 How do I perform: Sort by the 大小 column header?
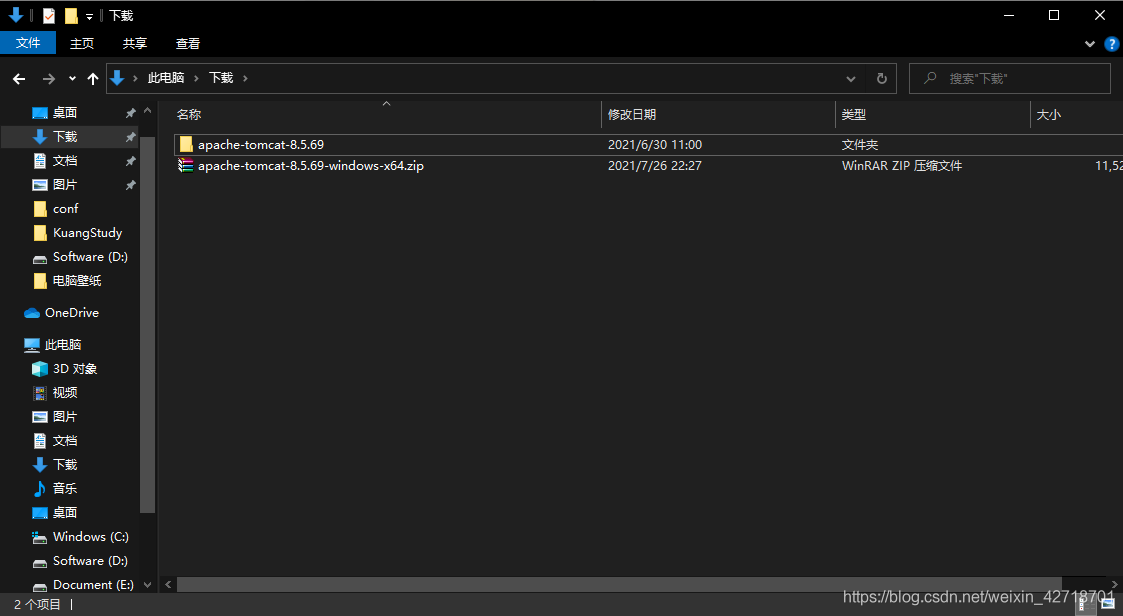pyautogui.click(x=1049, y=115)
